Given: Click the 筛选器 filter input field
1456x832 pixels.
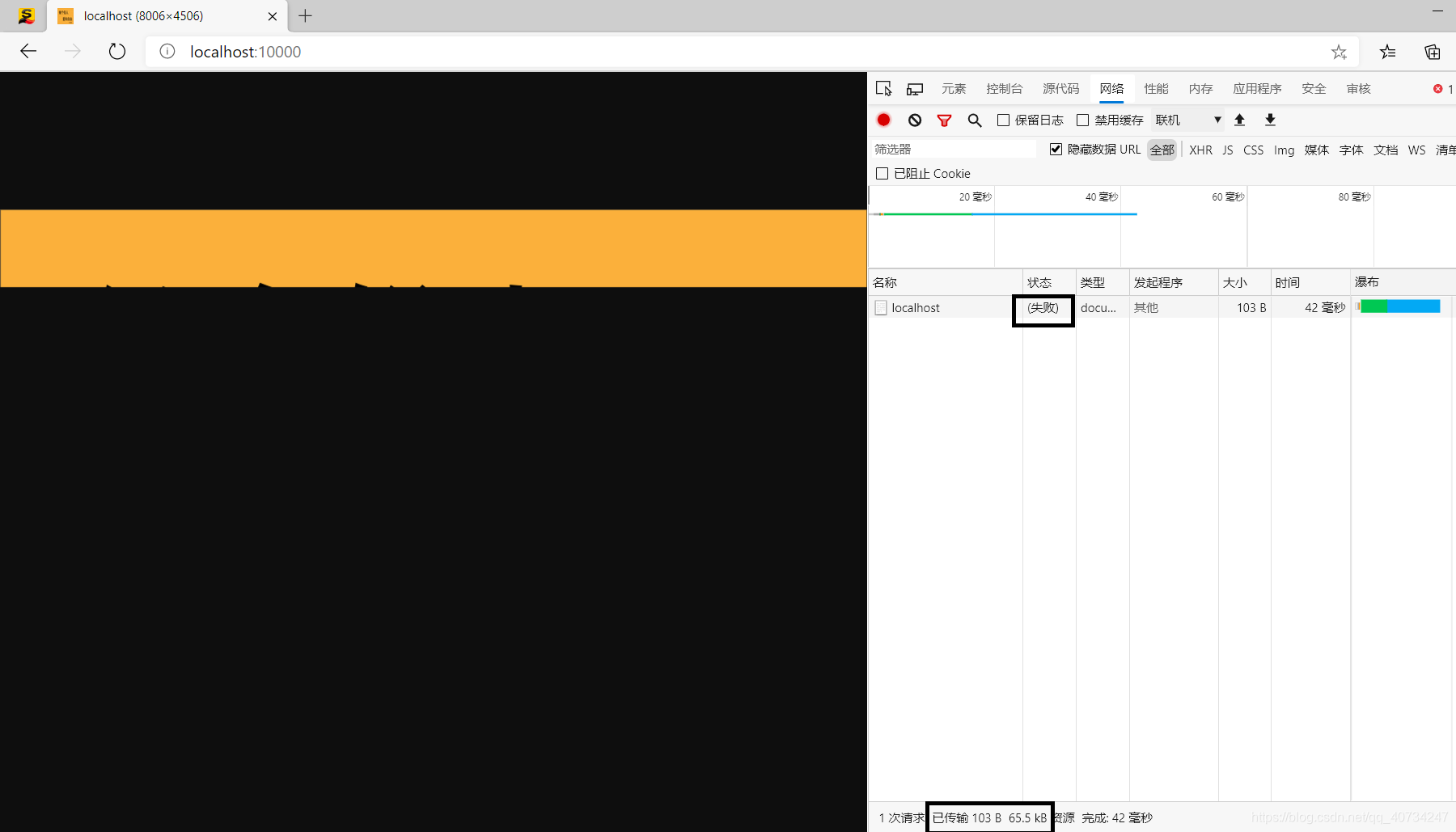Looking at the screenshot, I should tap(953, 149).
